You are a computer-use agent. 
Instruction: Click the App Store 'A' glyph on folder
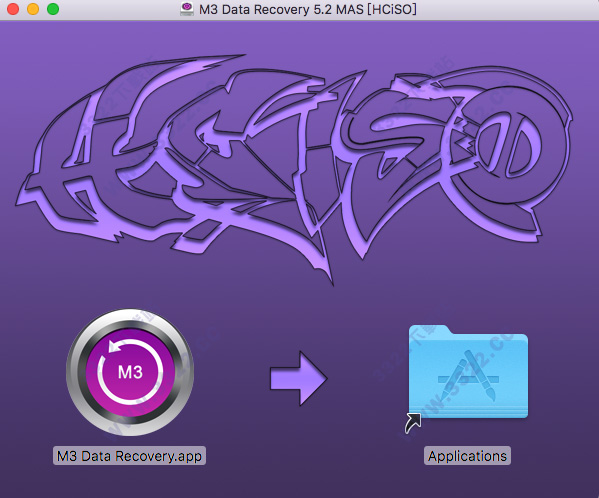pos(468,376)
